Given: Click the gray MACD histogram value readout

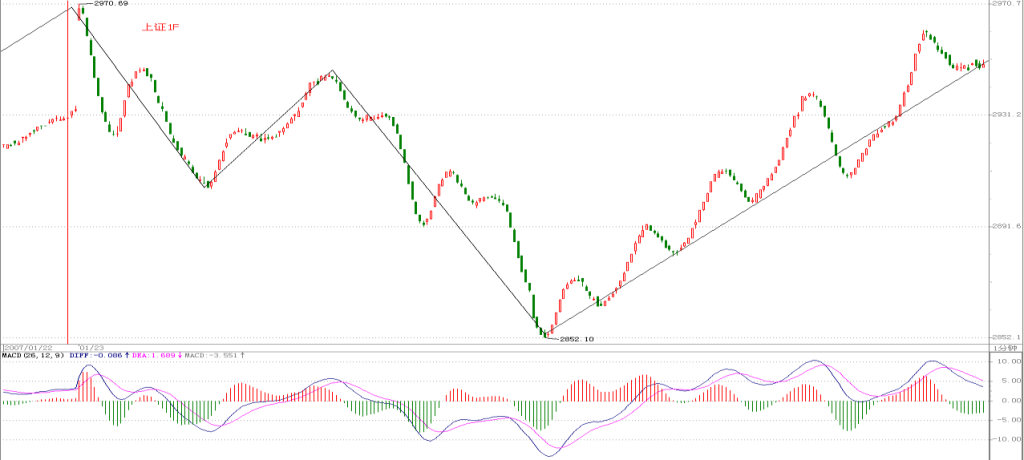Looking at the screenshot, I should (x=211, y=355).
